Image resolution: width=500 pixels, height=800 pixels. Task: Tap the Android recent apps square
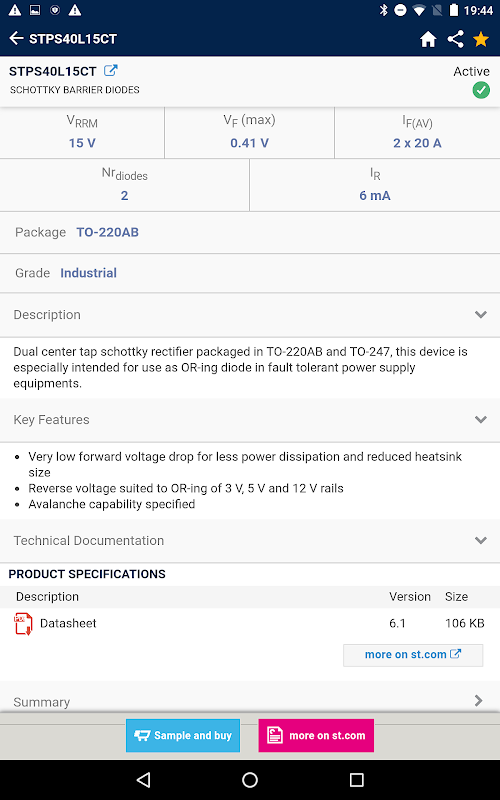[x=357, y=780]
